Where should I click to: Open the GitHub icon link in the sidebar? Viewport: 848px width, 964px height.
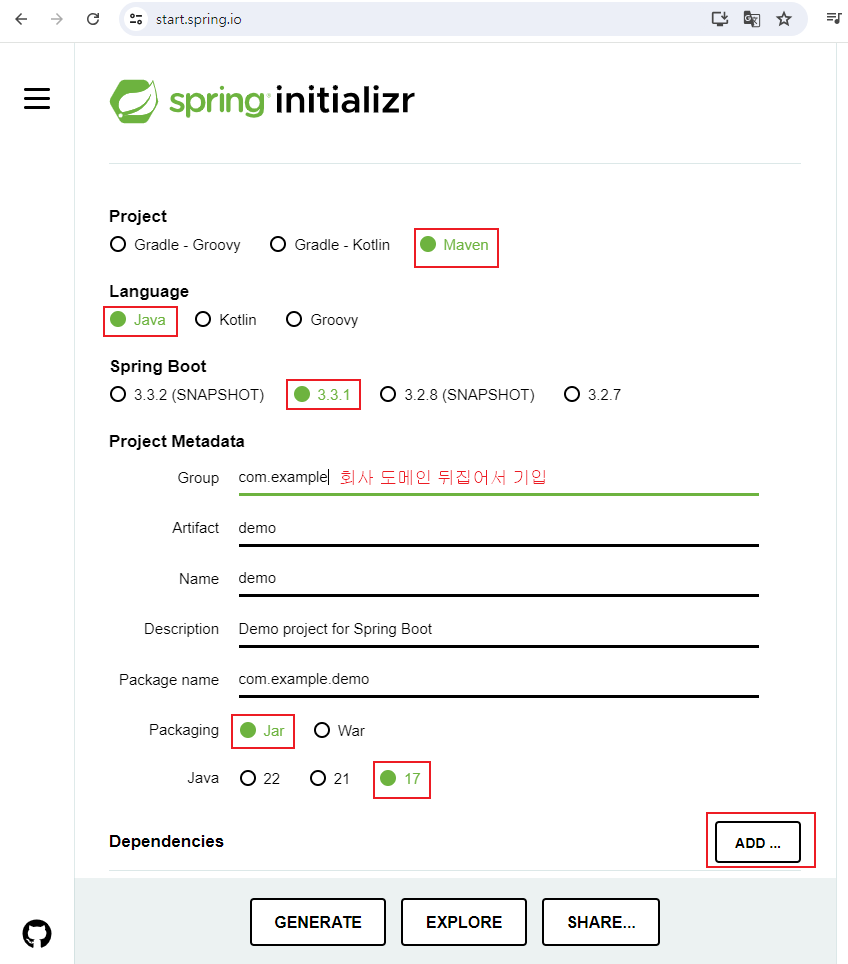point(37,934)
